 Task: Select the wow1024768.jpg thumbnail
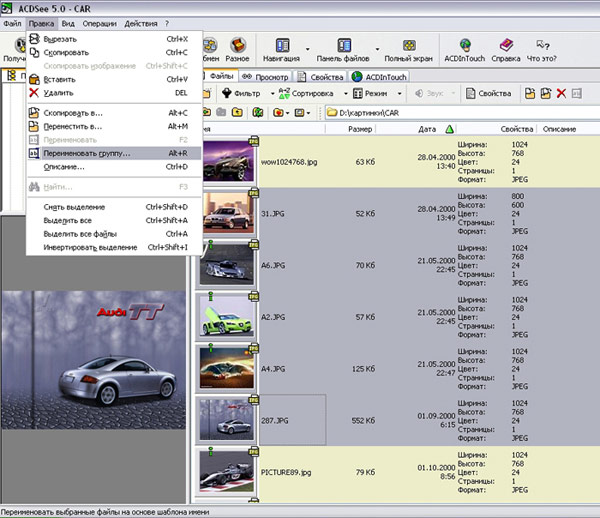point(228,161)
